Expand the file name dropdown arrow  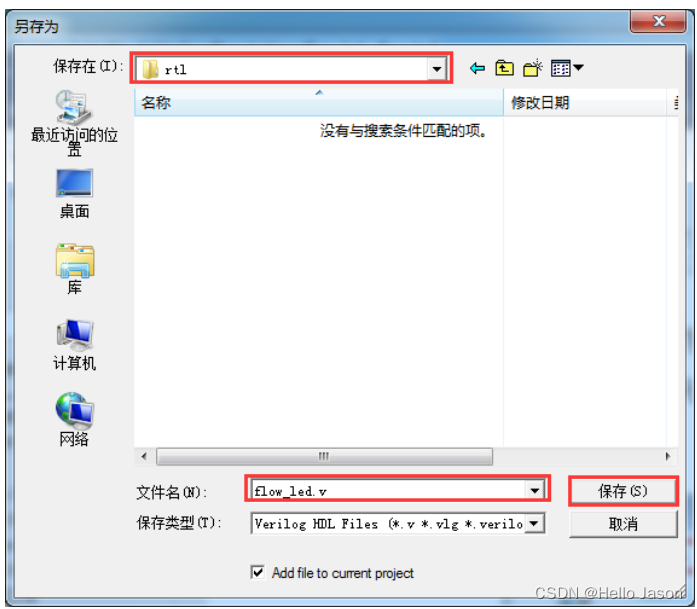point(535,490)
